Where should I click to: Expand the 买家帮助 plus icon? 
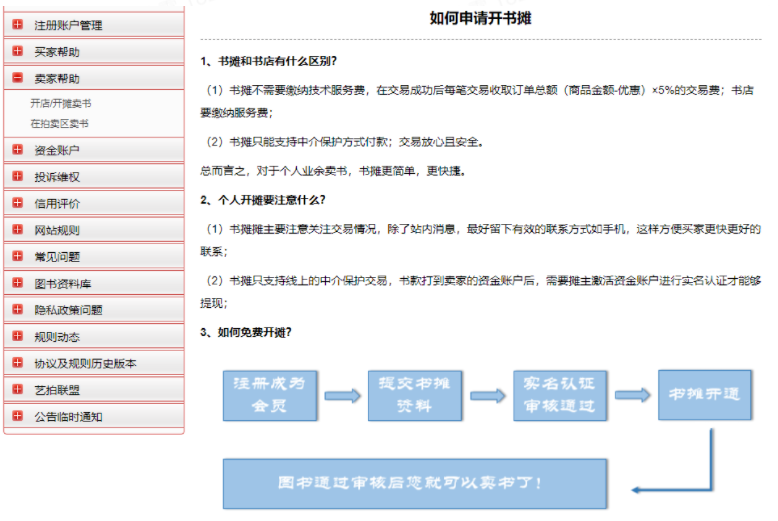(18, 51)
